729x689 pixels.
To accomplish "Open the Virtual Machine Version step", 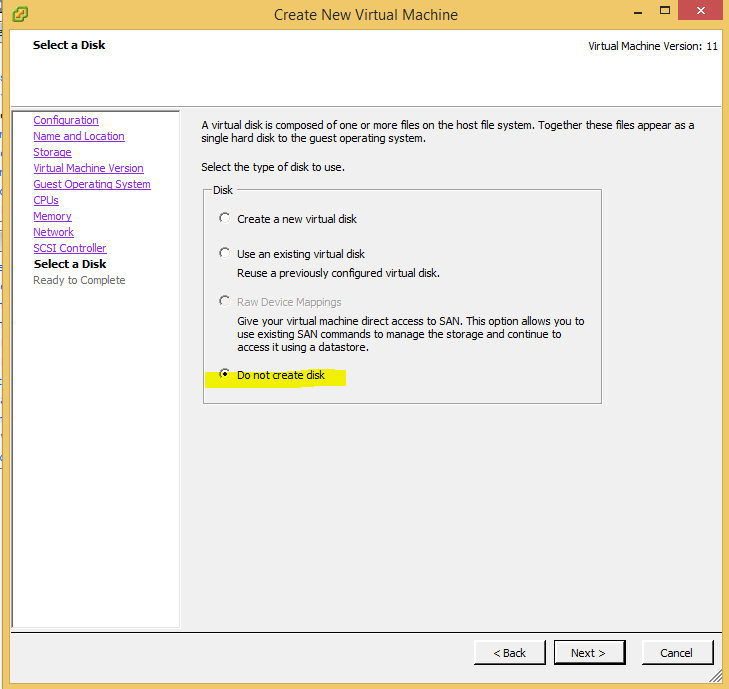I will coord(88,168).
